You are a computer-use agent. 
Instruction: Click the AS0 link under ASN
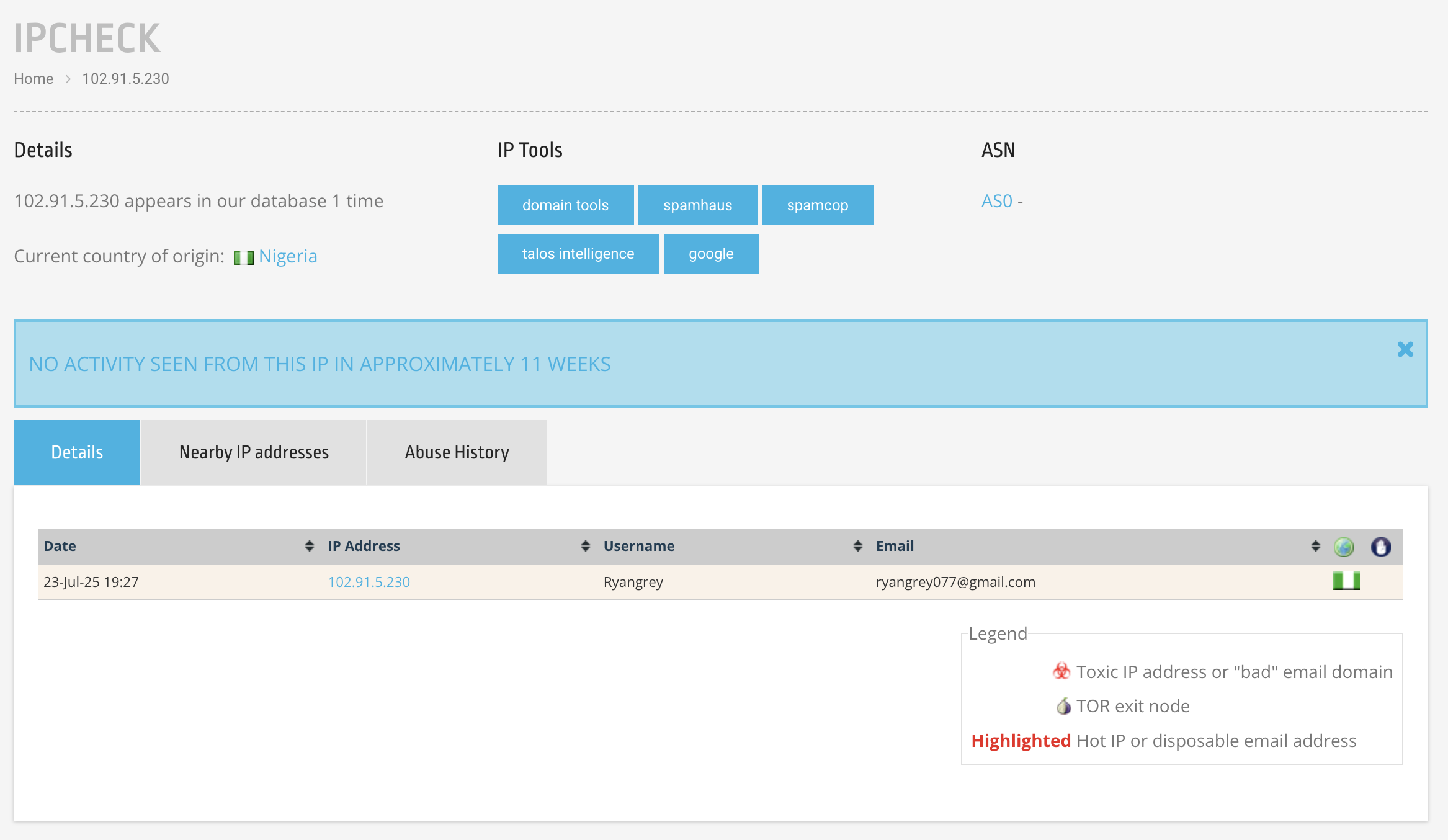[996, 201]
